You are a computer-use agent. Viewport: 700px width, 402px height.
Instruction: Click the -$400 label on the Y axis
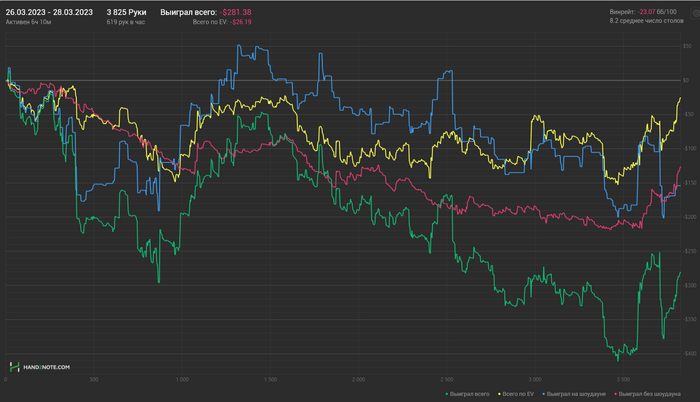tap(690, 354)
